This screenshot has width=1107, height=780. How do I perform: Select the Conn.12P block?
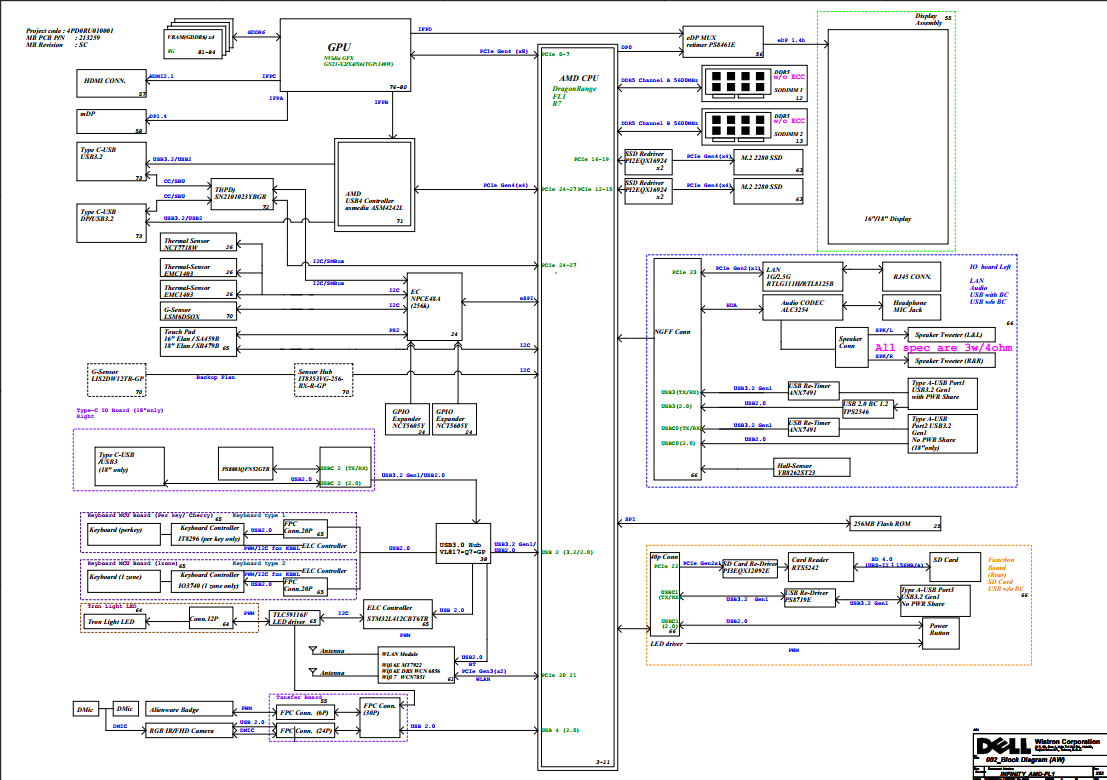coord(211,618)
